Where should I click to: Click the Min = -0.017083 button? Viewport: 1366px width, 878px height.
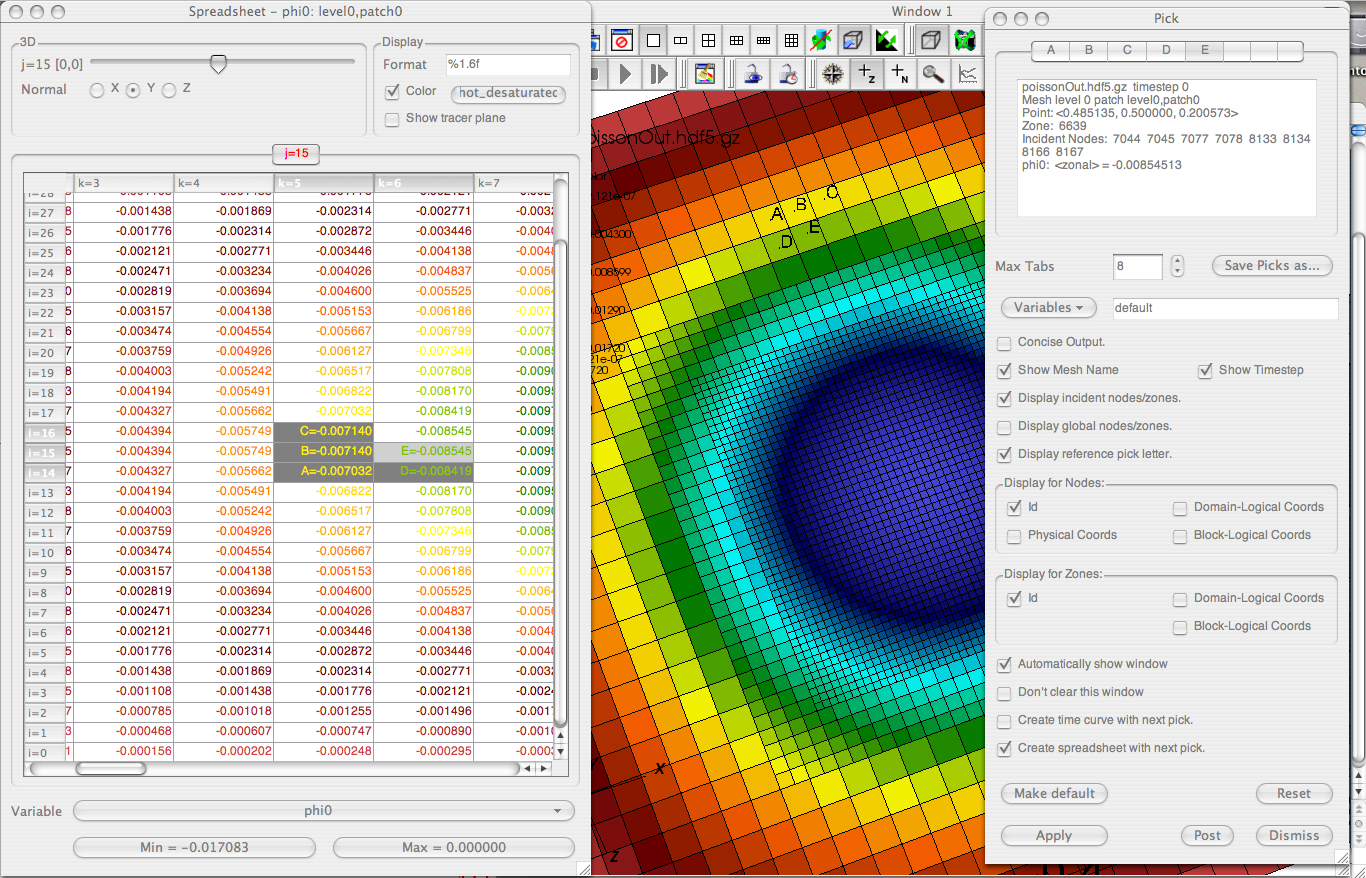point(196,848)
